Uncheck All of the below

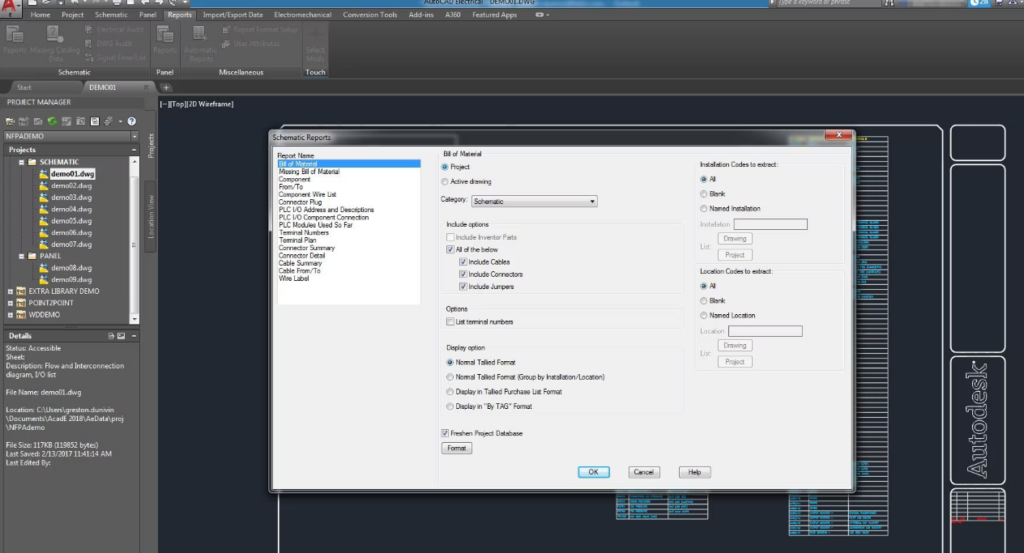coord(450,249)
